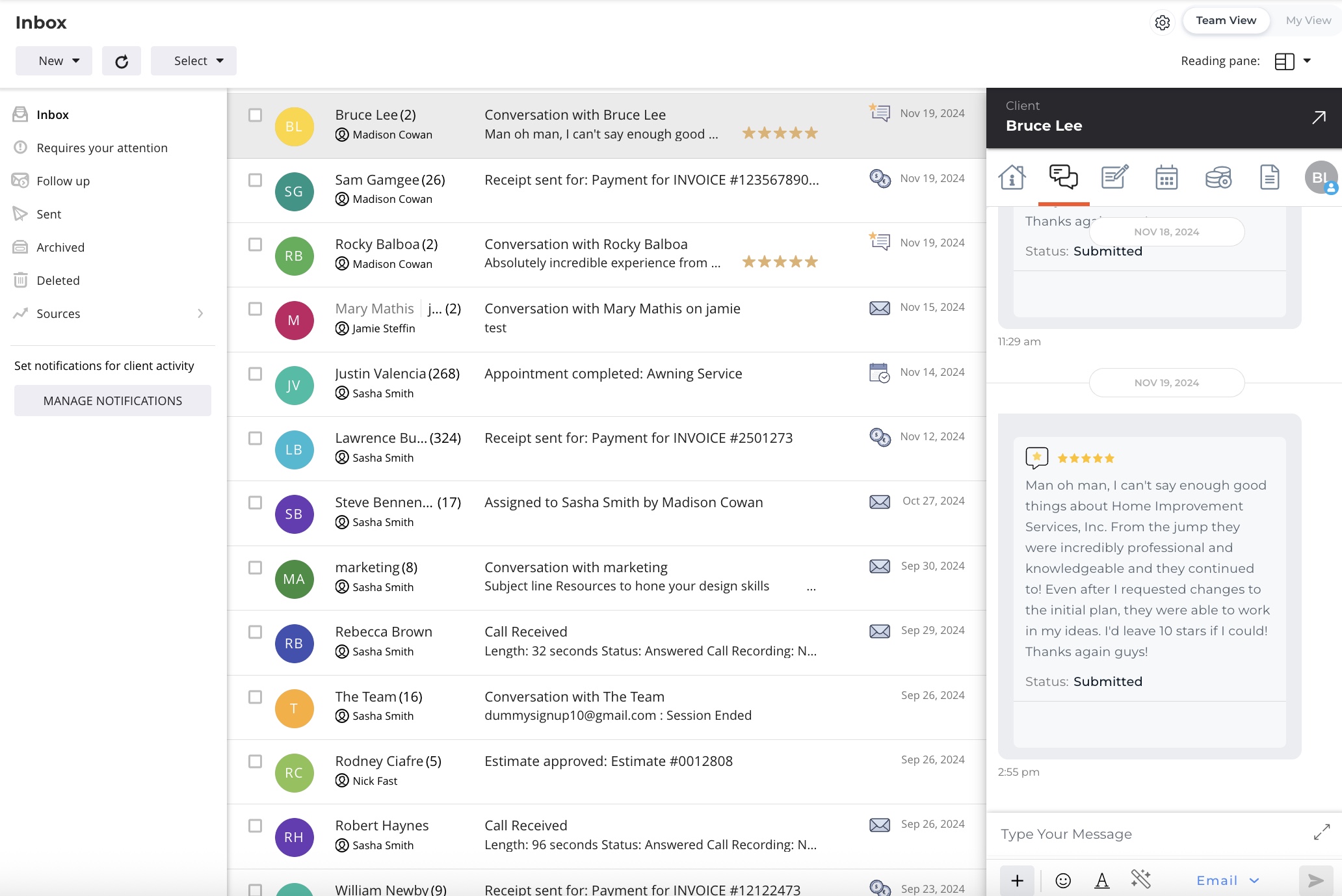Open Bruce Lee client in new window arrow
The width and height of the screenshot is (1342, 896).
tap(1319, 118)
